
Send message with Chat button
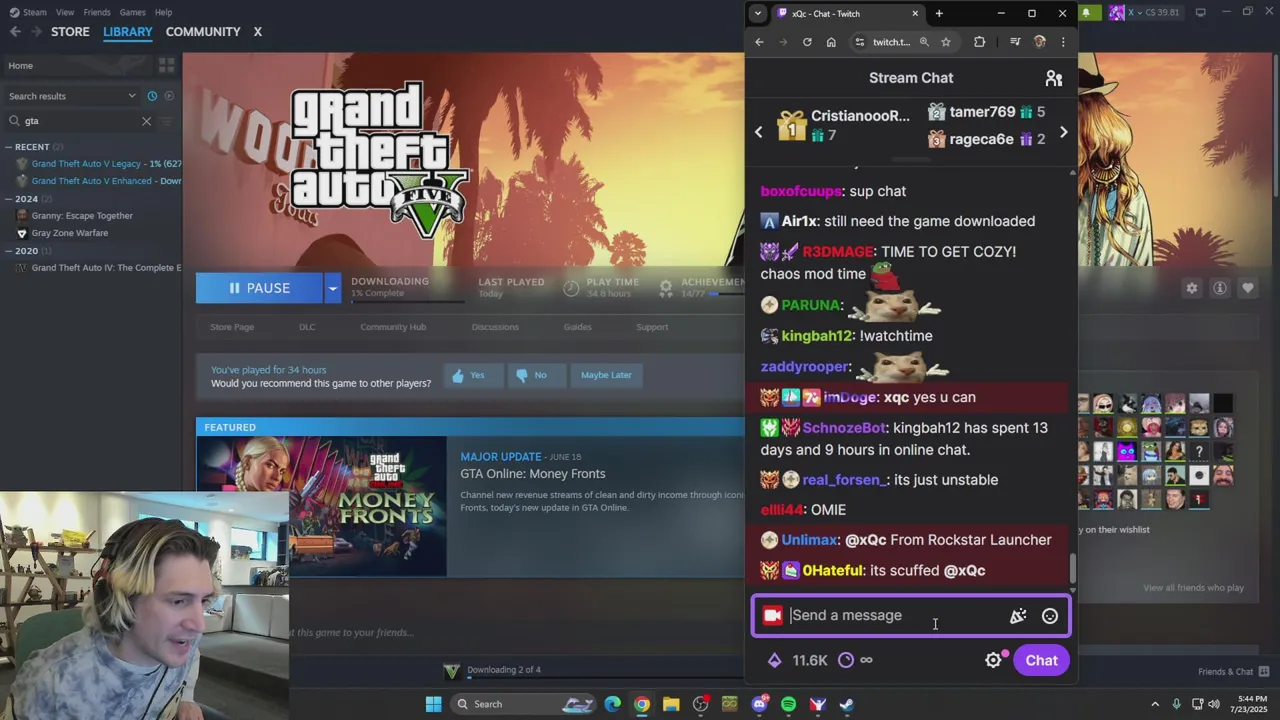[1041, 660]
